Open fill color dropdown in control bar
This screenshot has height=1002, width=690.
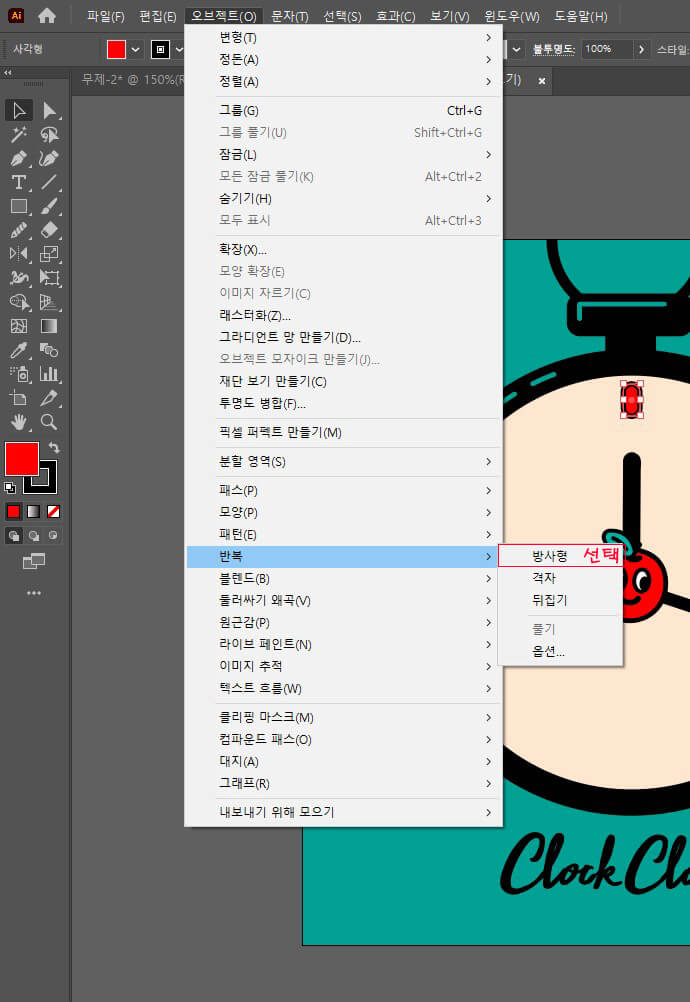pos(135,49)
